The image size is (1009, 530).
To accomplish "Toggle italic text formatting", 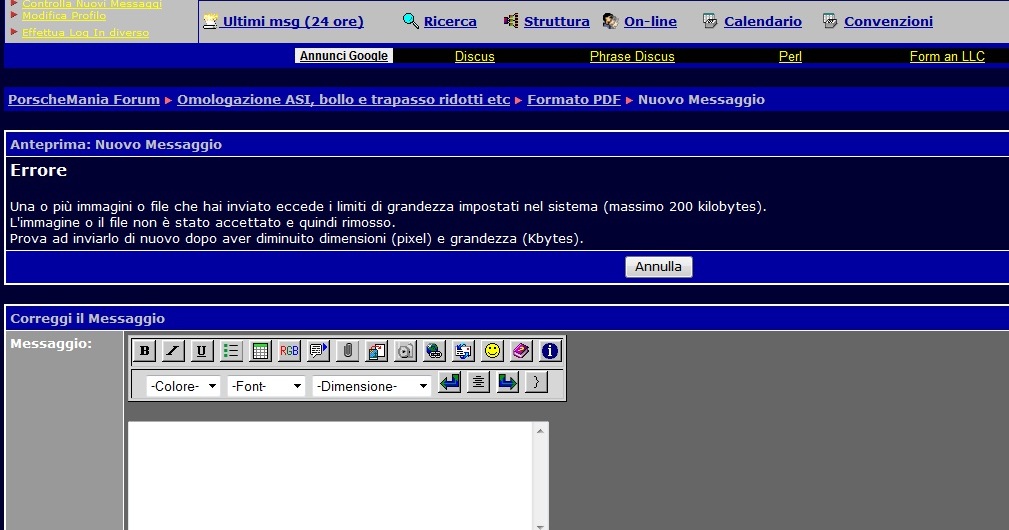I will pos(173,351).
